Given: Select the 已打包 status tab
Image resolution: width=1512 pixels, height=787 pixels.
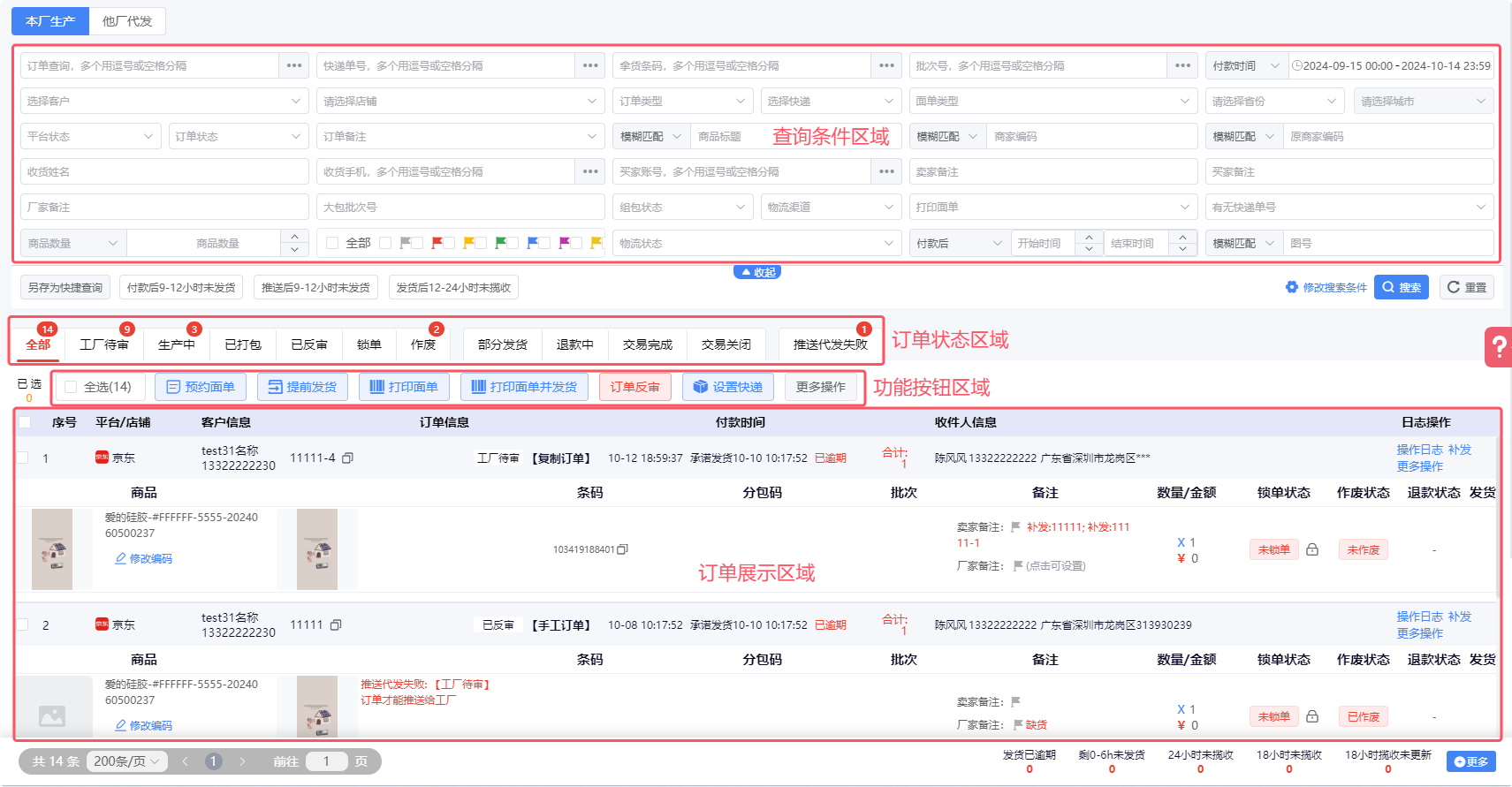Looking at the screenshot, I should pos(243,344).
